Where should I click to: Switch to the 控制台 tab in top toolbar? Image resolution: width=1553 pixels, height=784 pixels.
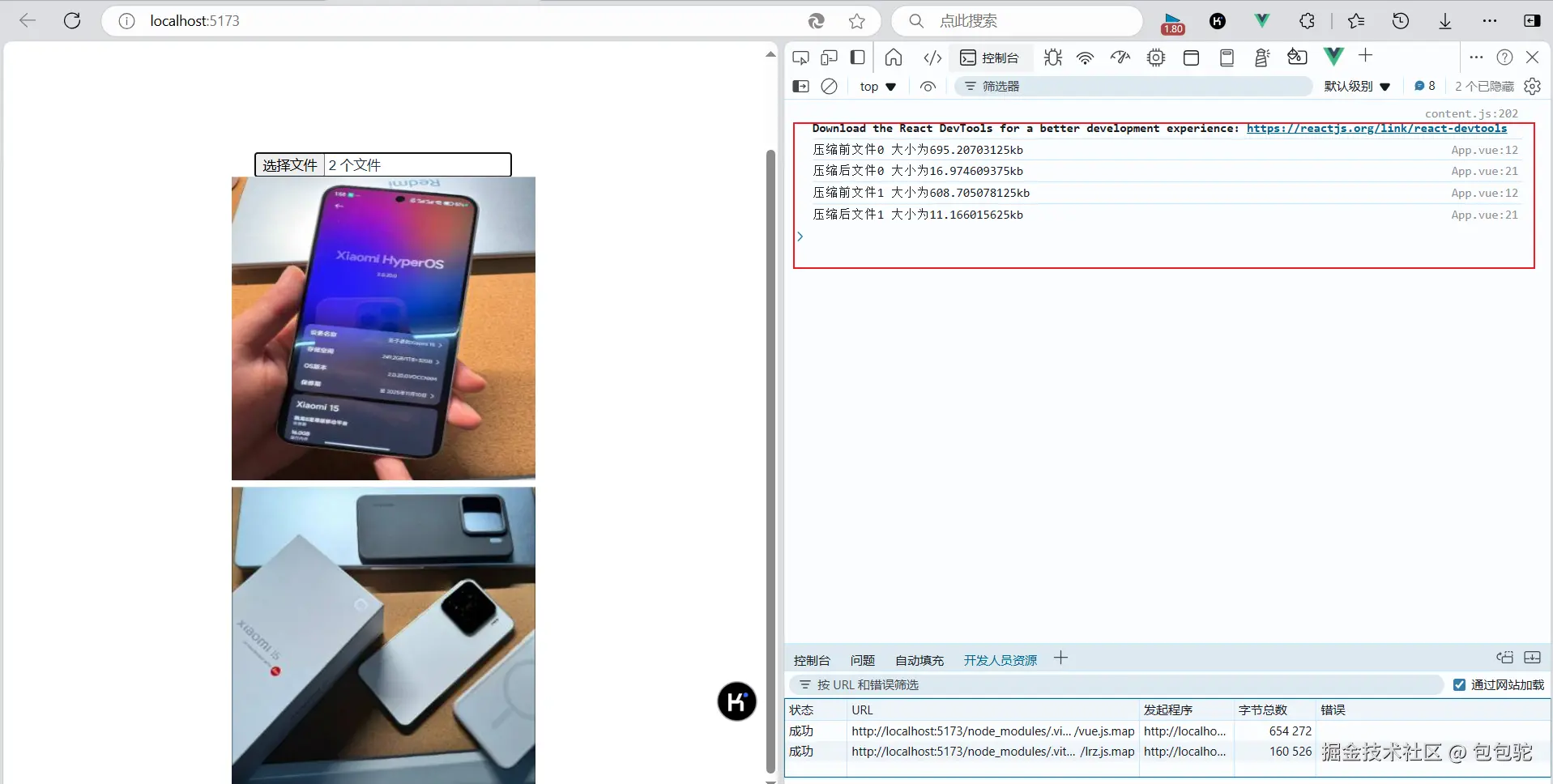989,58
